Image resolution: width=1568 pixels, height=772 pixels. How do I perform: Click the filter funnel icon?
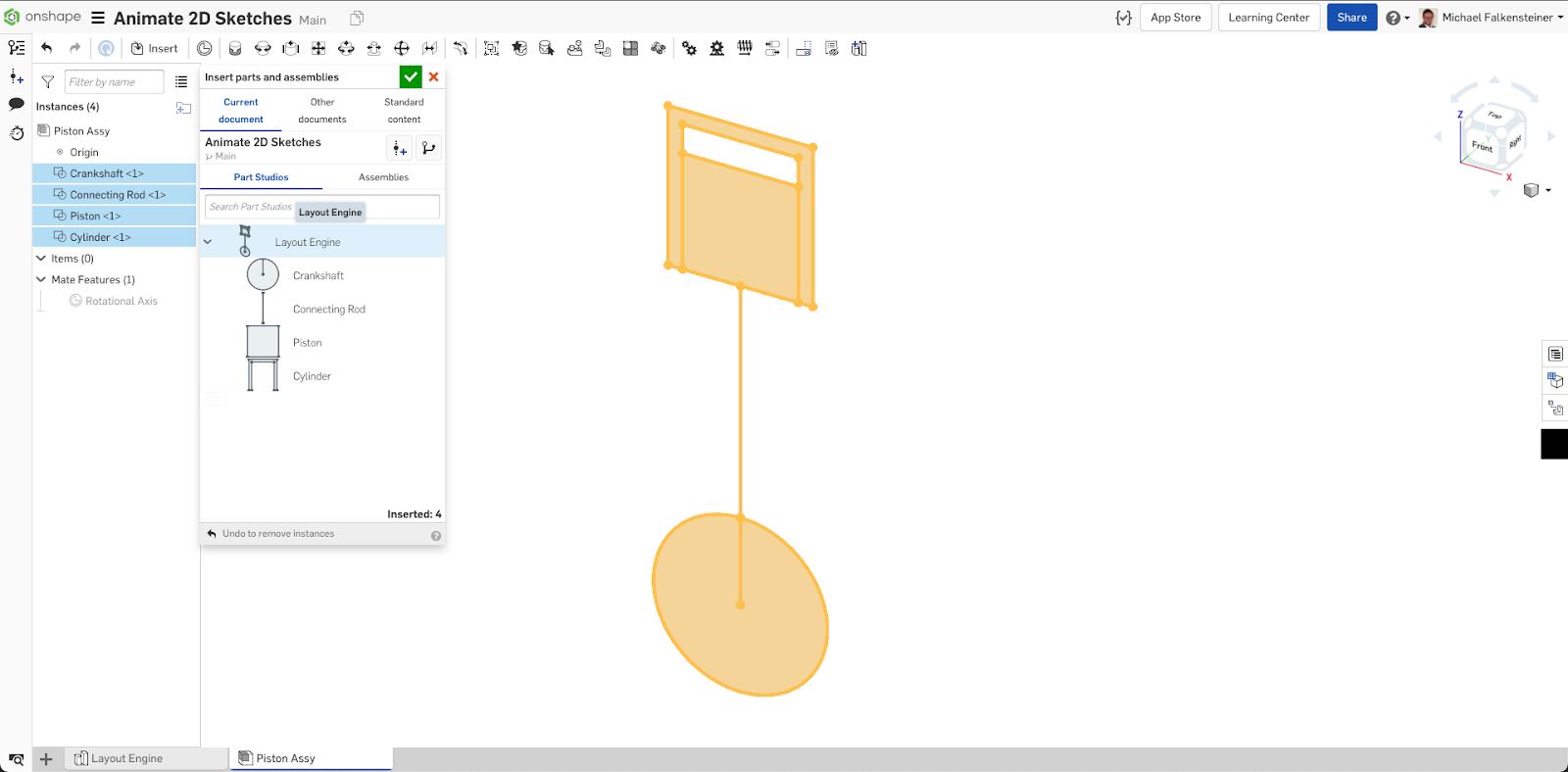(x=47, y=82)
